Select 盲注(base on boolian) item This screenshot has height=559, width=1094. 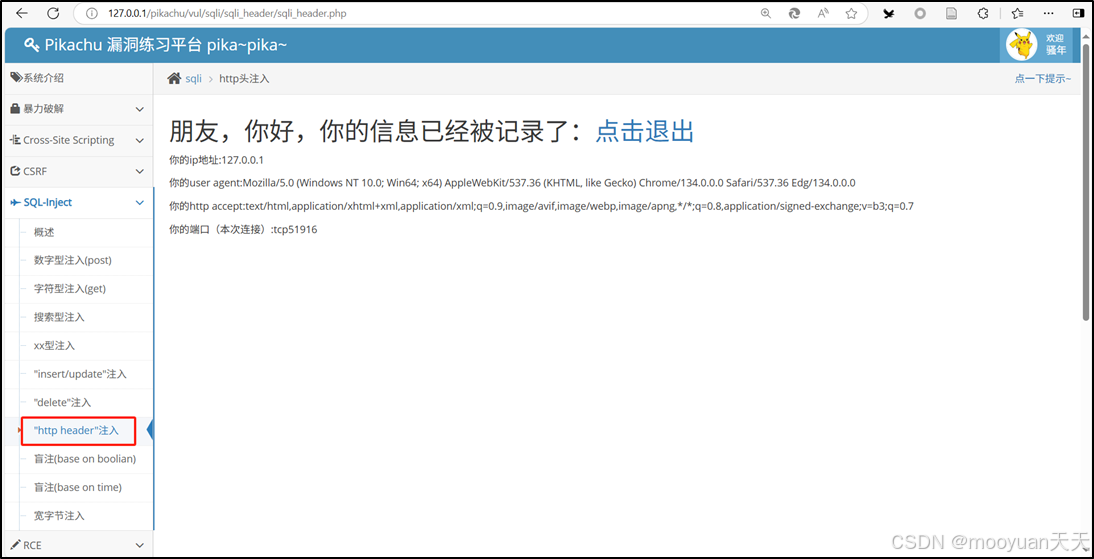point(84,459)
